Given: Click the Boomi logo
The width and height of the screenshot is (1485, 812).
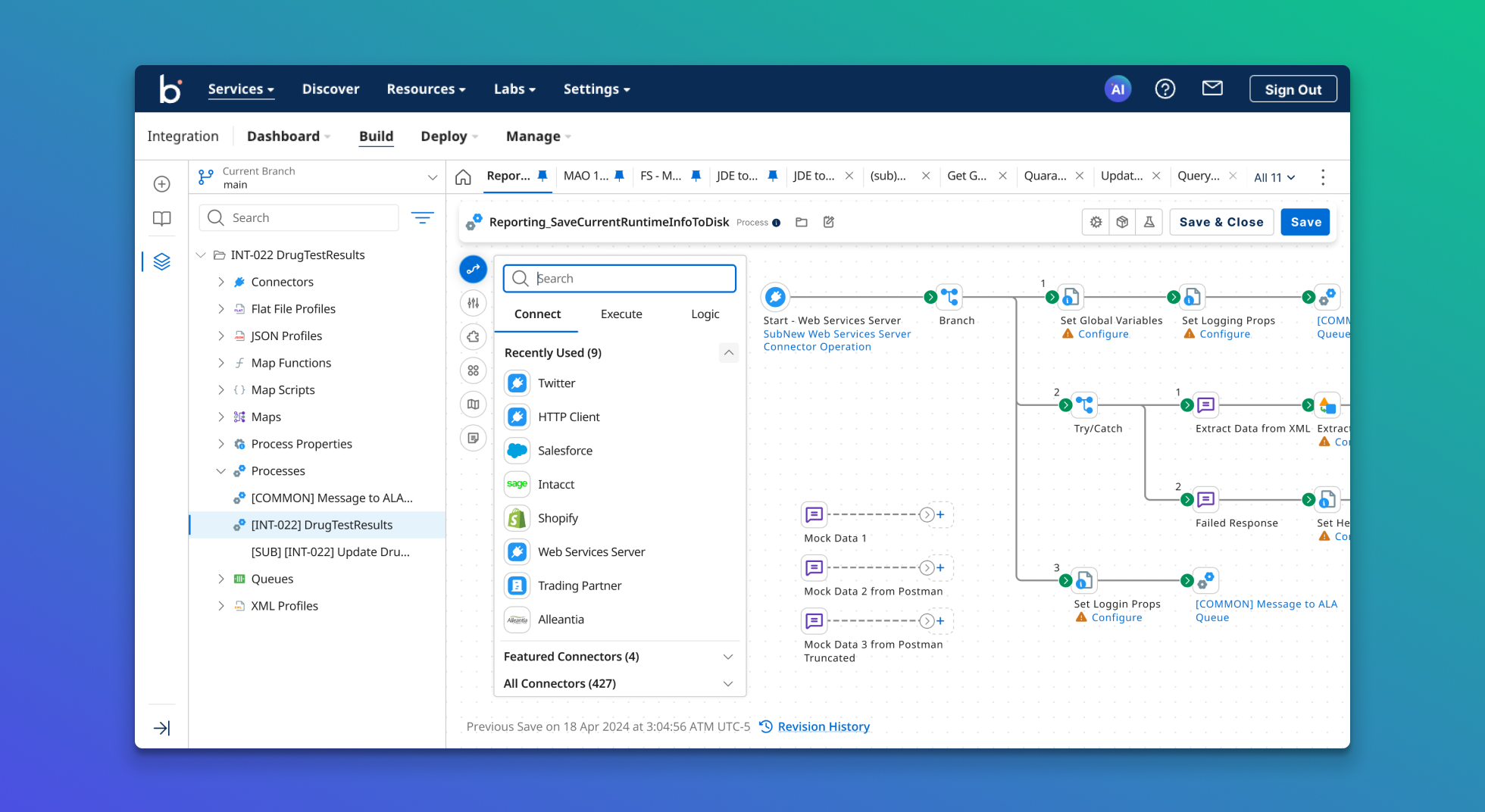Looking at the screenshot, I should (170, 89).
